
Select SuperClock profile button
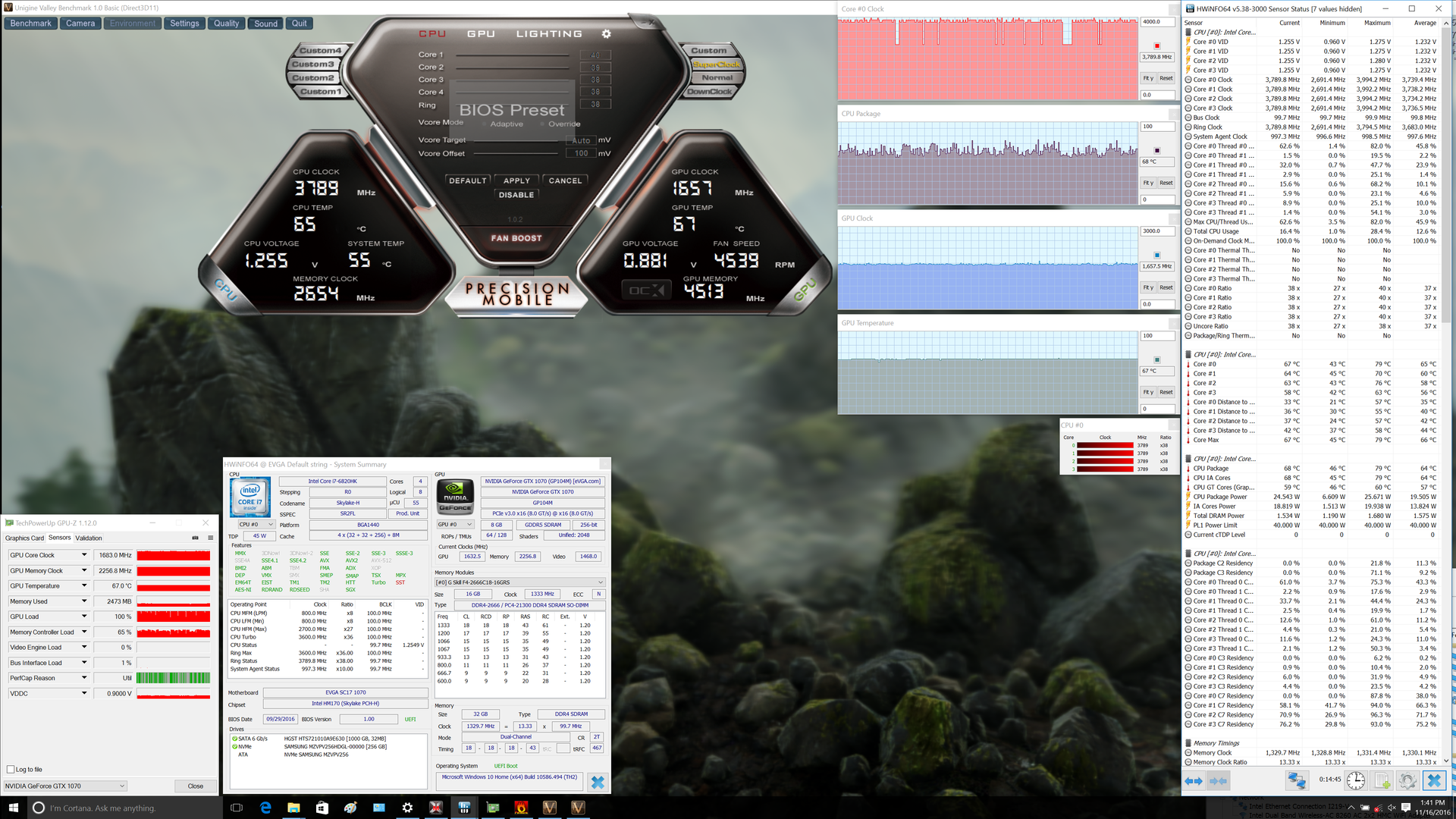pos(717,64)
